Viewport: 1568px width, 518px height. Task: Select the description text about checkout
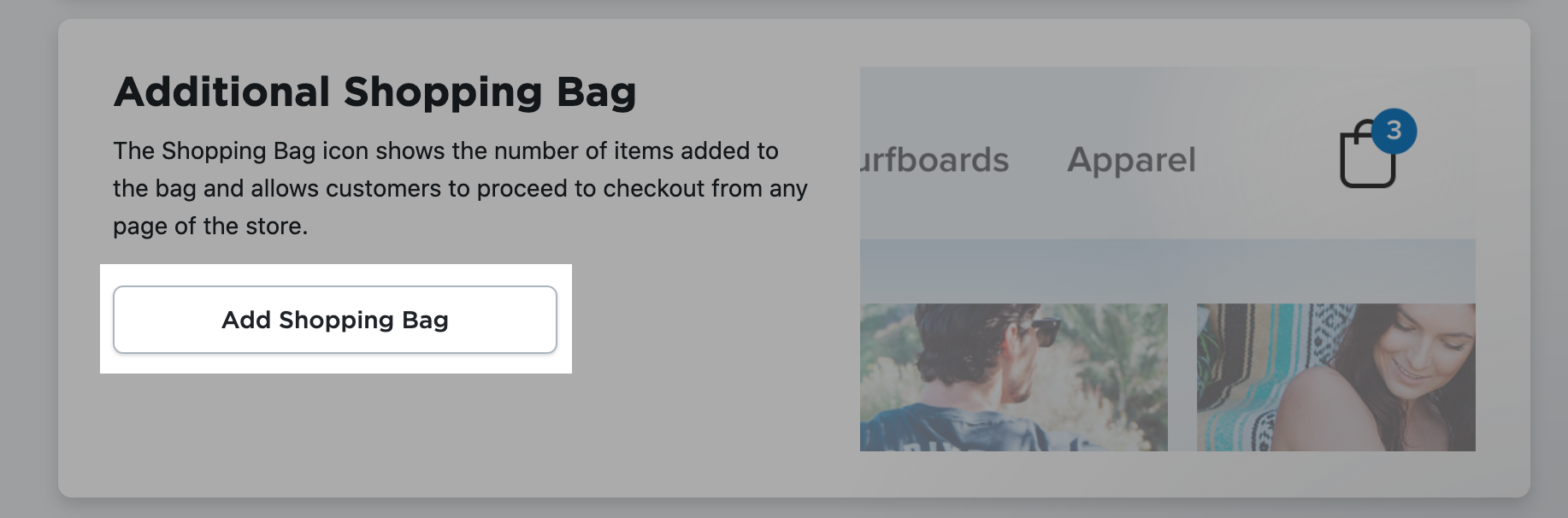coord(460,188)
